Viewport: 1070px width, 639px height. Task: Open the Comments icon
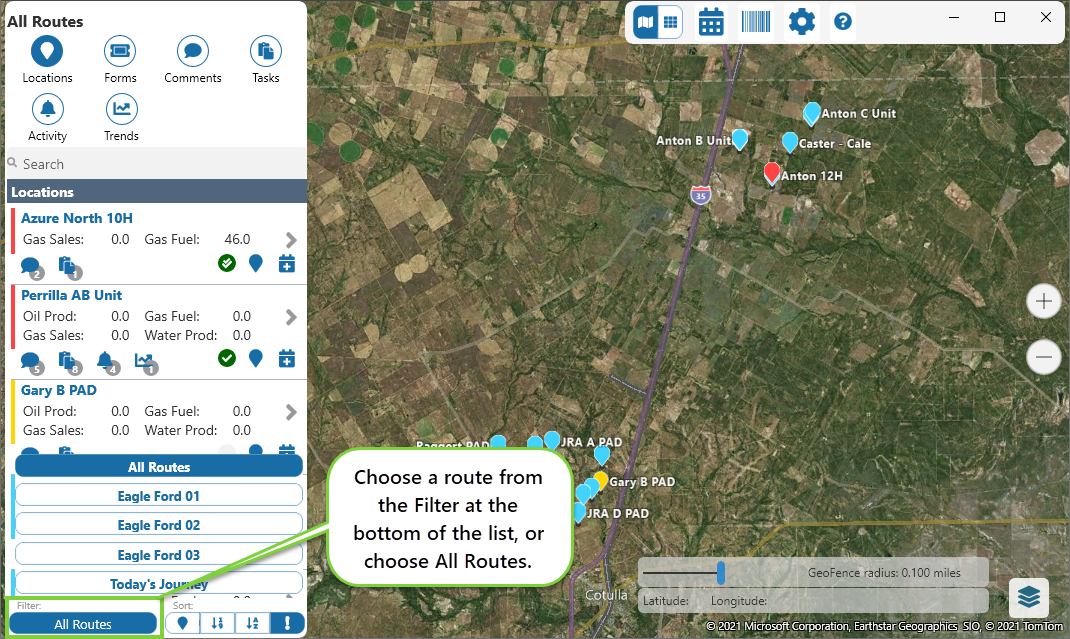192,51
